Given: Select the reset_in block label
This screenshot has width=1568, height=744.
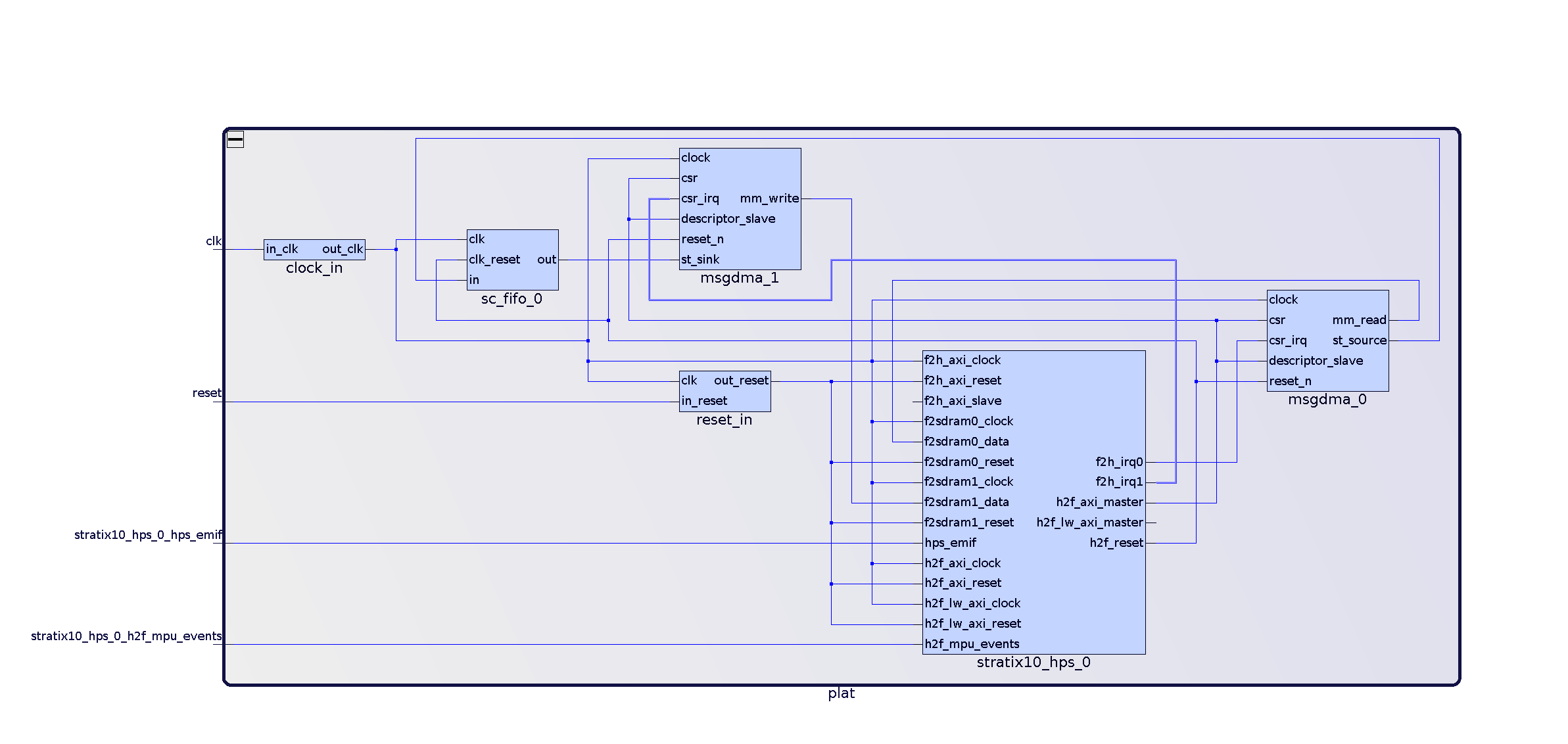Looking at the screenshot, I should (725, 420).
